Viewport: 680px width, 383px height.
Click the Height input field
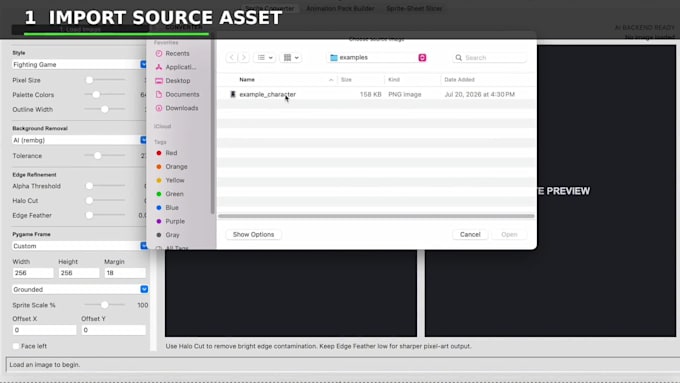click(x=79, y=273)
